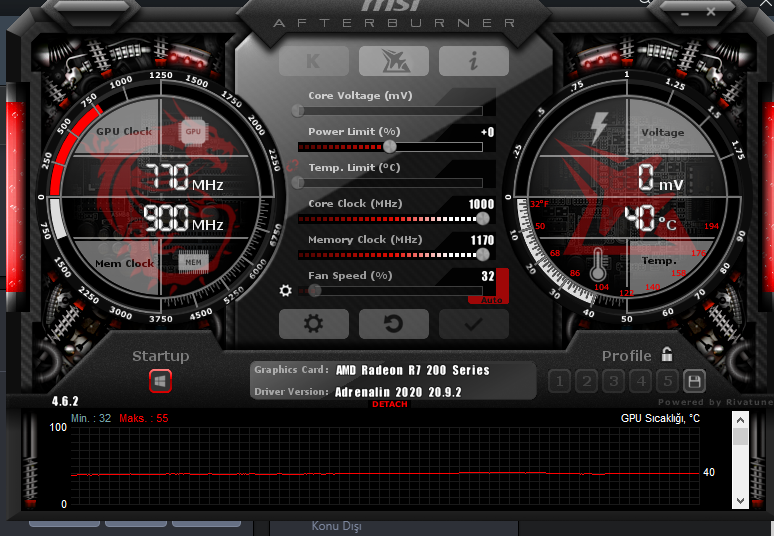The height and width of the screenshot is (536, 774).
Task: Click the 770 MHz GPU clock reading
Action: pos(184,178)
